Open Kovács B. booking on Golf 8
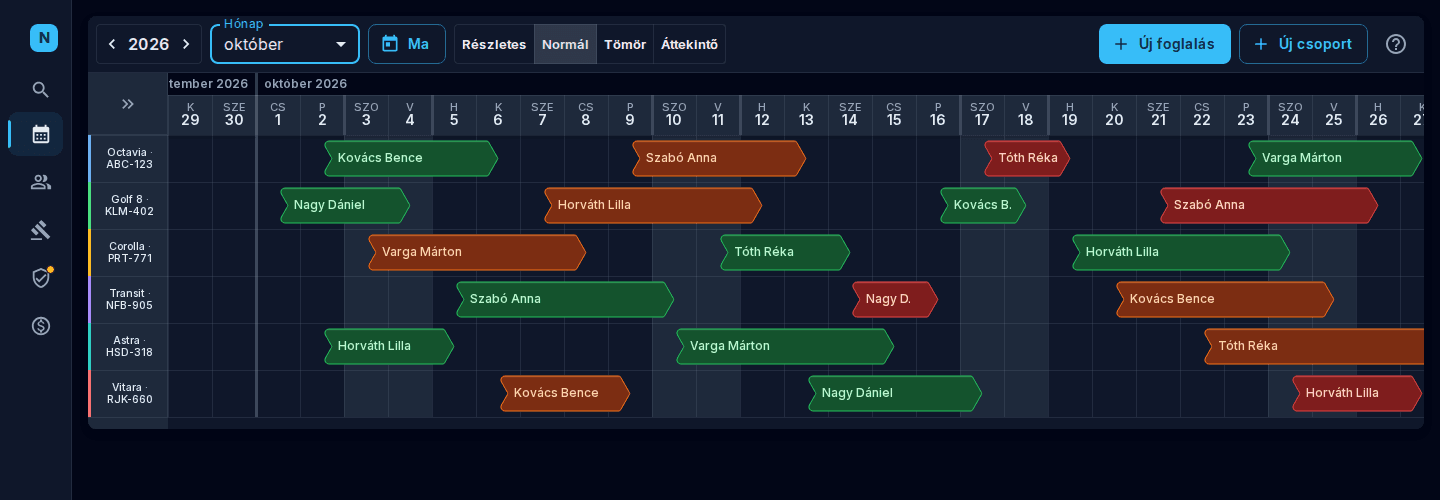 [983, 205]
